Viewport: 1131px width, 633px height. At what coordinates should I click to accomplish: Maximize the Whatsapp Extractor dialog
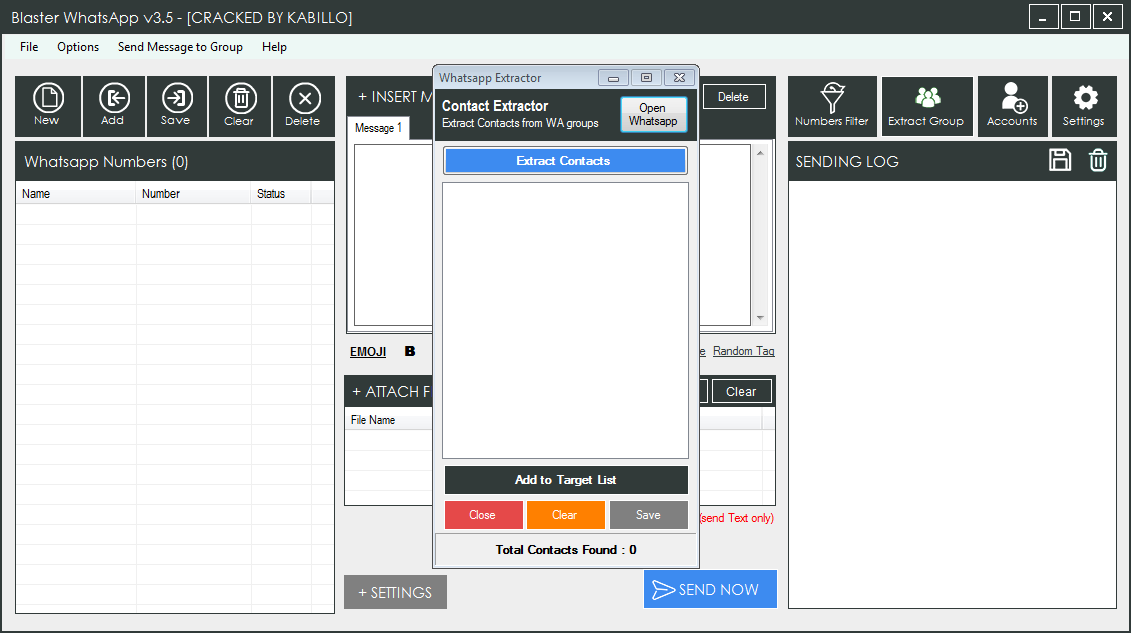click(x=646, y=78)
